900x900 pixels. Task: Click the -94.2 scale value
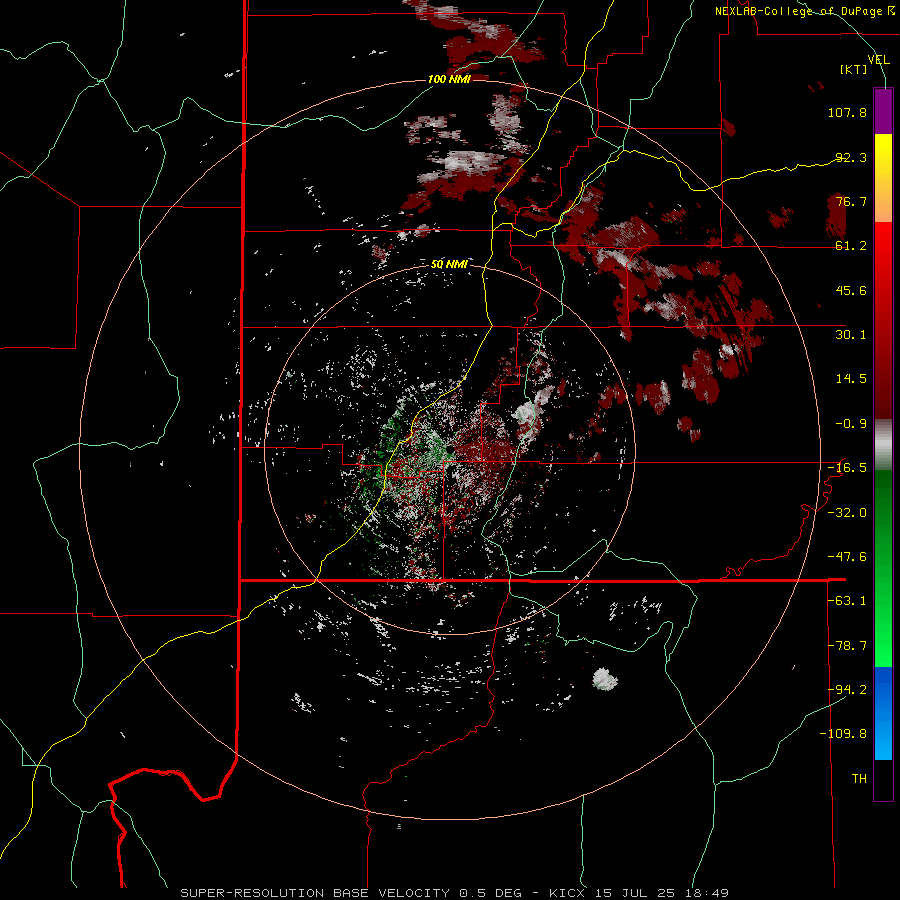(847, 690)
